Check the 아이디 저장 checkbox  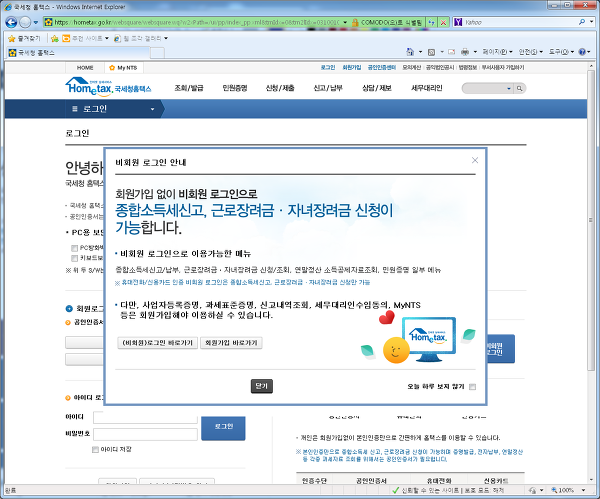pyautogui.click(x=95, y=449)
